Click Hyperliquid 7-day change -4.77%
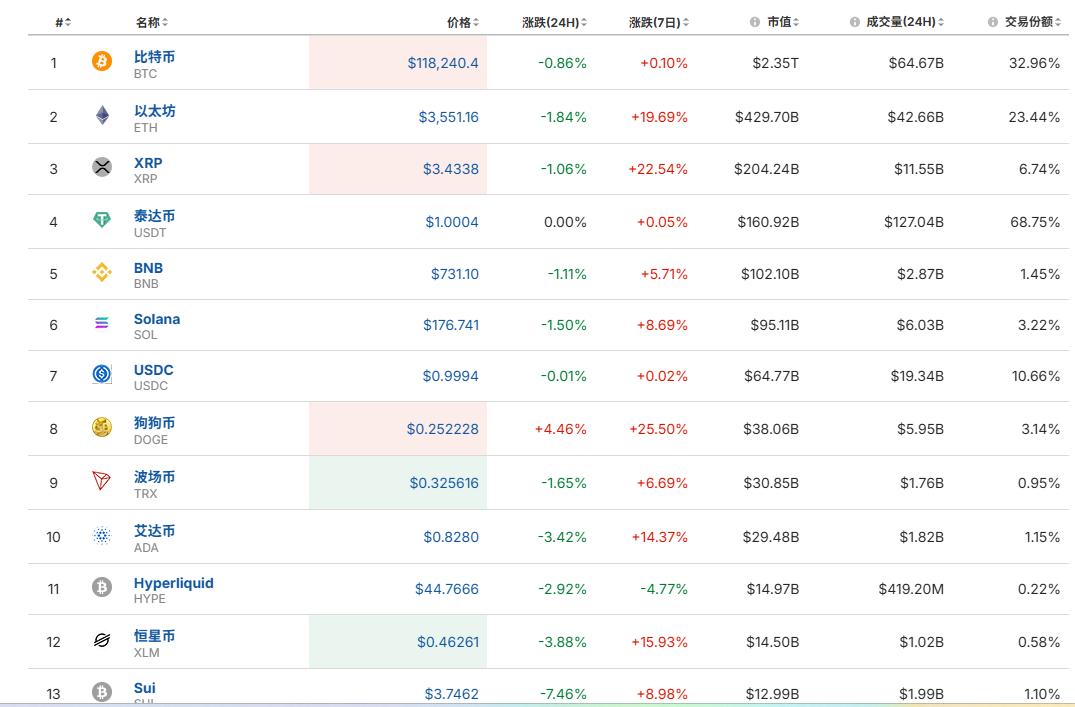 664,588
